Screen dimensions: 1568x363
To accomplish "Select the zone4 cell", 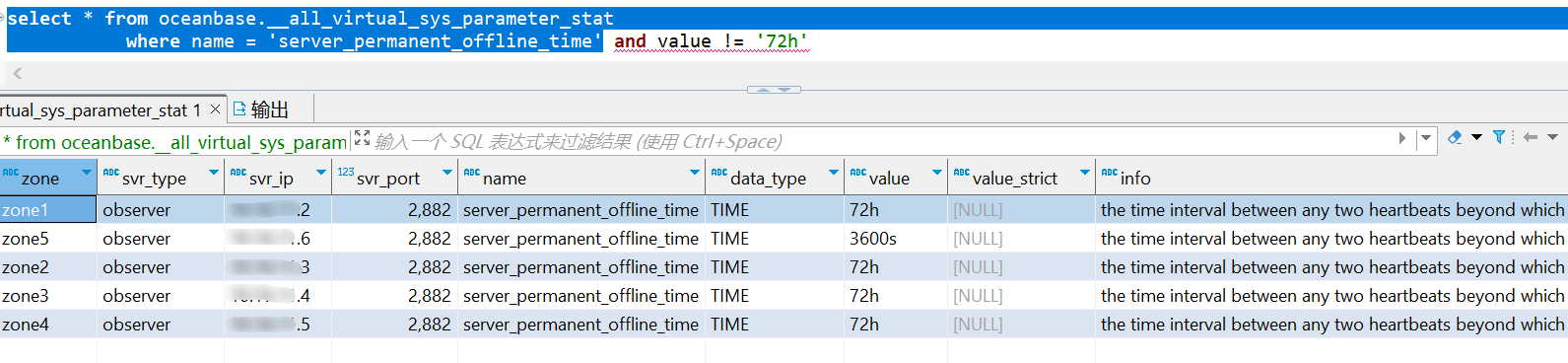I will pyautogui.click(x=48, y=325).
